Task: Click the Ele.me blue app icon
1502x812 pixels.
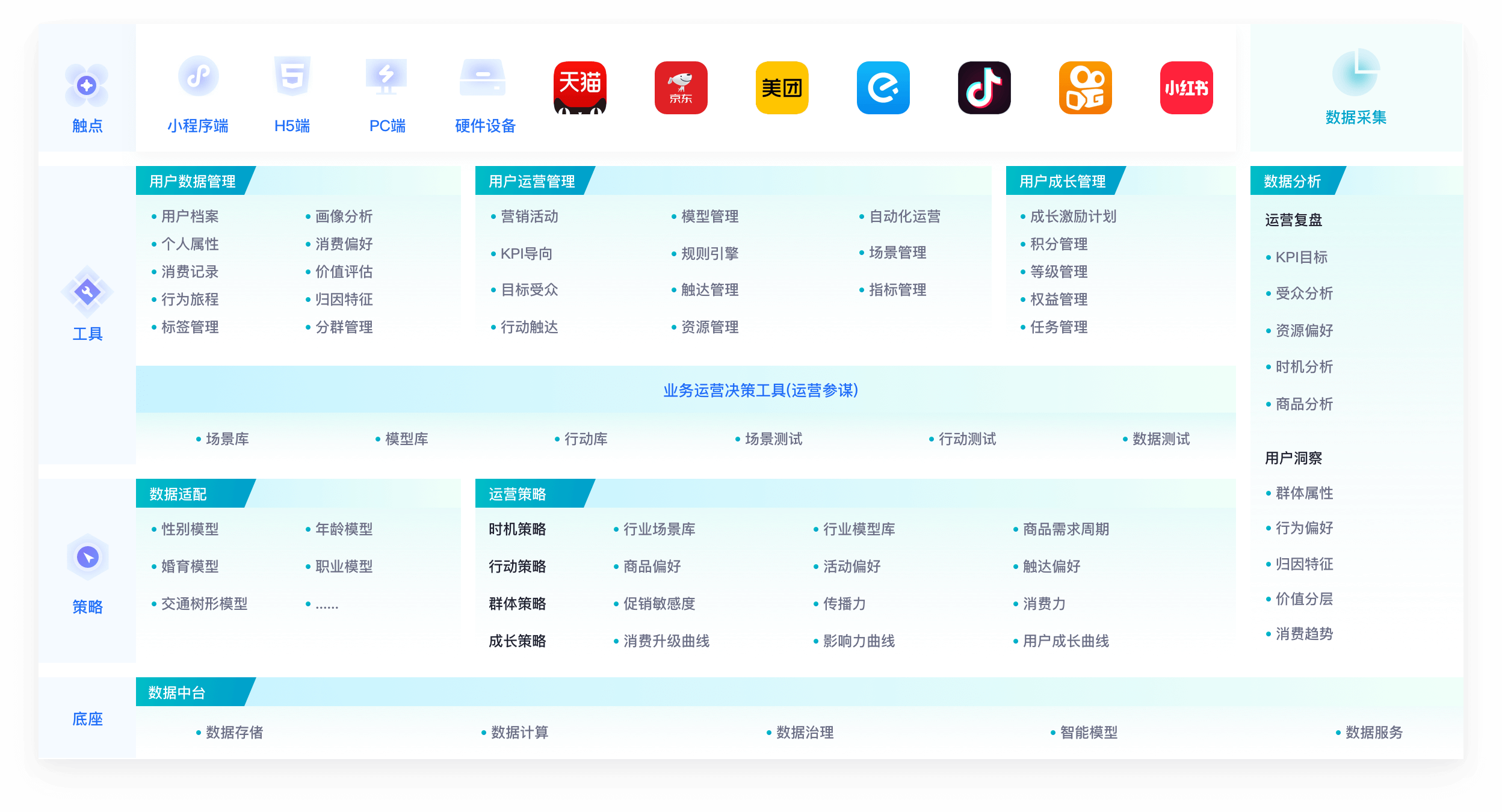Action: coord(883,88)
